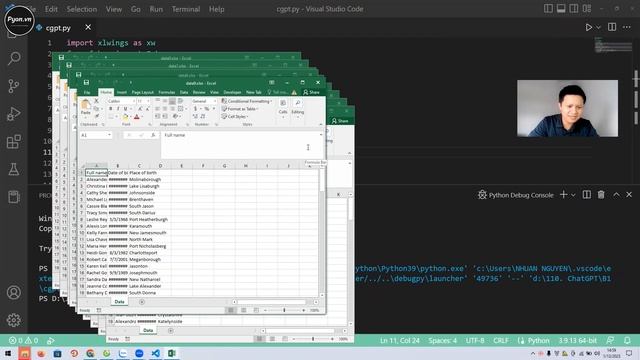
Task: Open the View menu in VS Code
Action: (x=113, y=9)
